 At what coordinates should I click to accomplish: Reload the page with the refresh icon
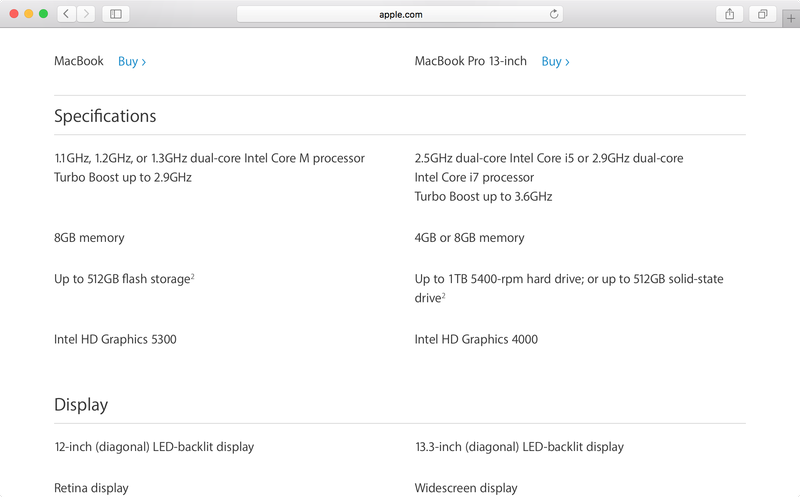click(x=554, y=14)
